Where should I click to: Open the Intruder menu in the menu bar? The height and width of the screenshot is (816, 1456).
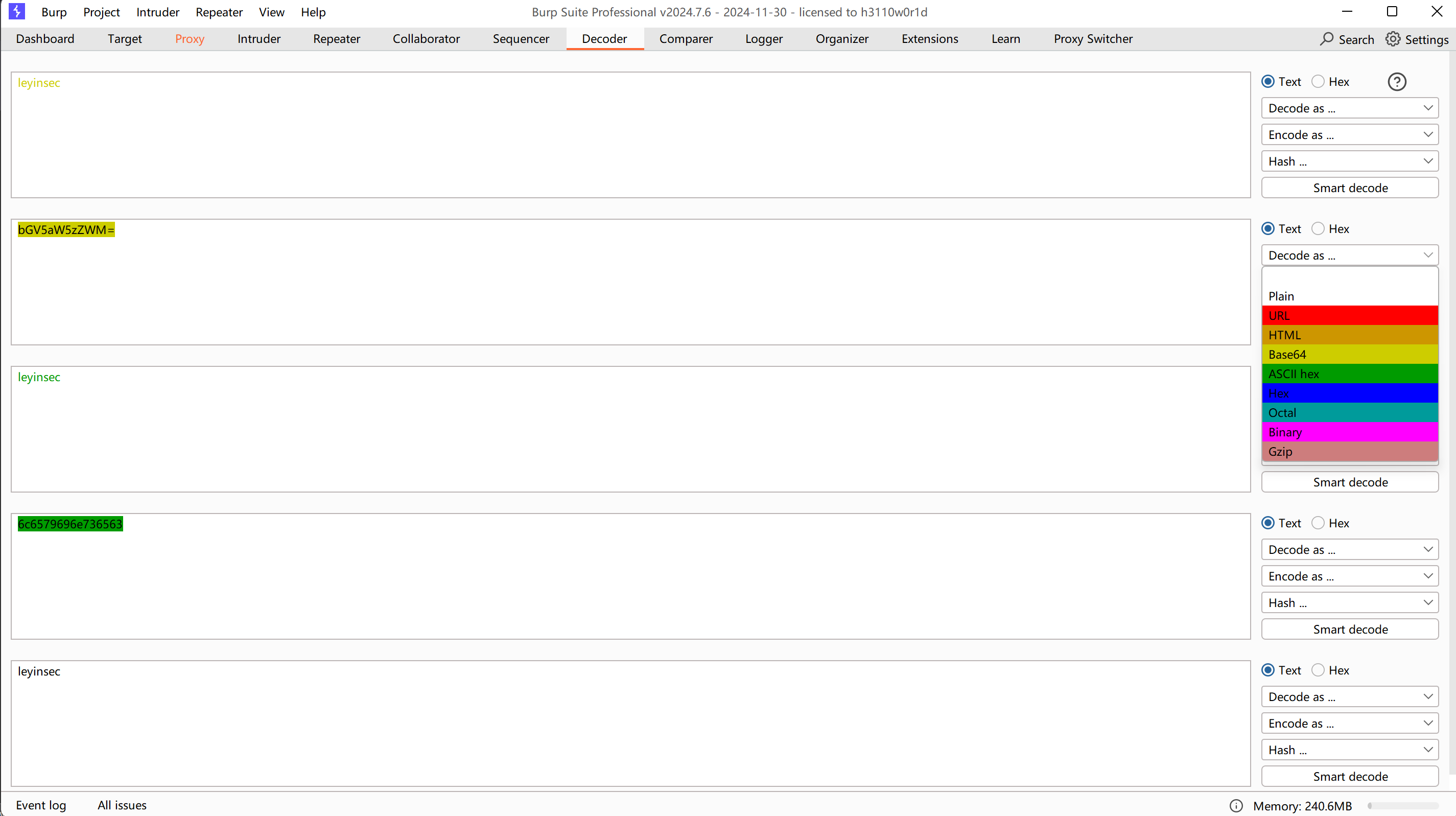click(157, 12)
